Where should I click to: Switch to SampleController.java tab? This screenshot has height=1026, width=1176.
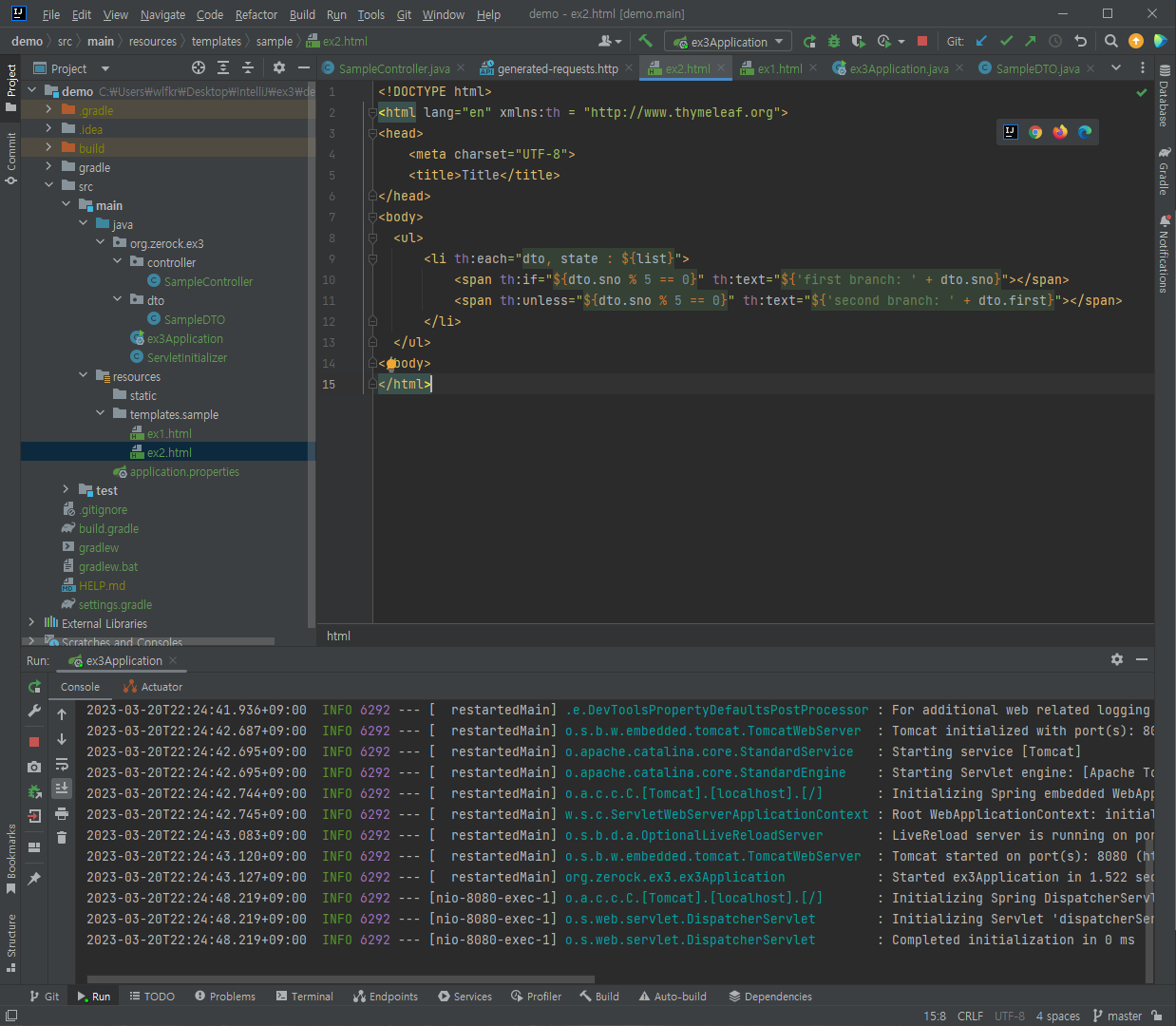(x=393, y=68)
